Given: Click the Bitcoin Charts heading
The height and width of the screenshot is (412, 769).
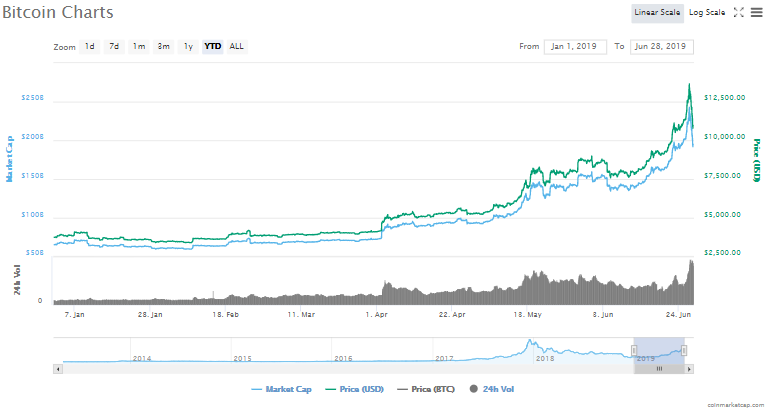Looking at the screenshot, I should (x=58, y=12).
